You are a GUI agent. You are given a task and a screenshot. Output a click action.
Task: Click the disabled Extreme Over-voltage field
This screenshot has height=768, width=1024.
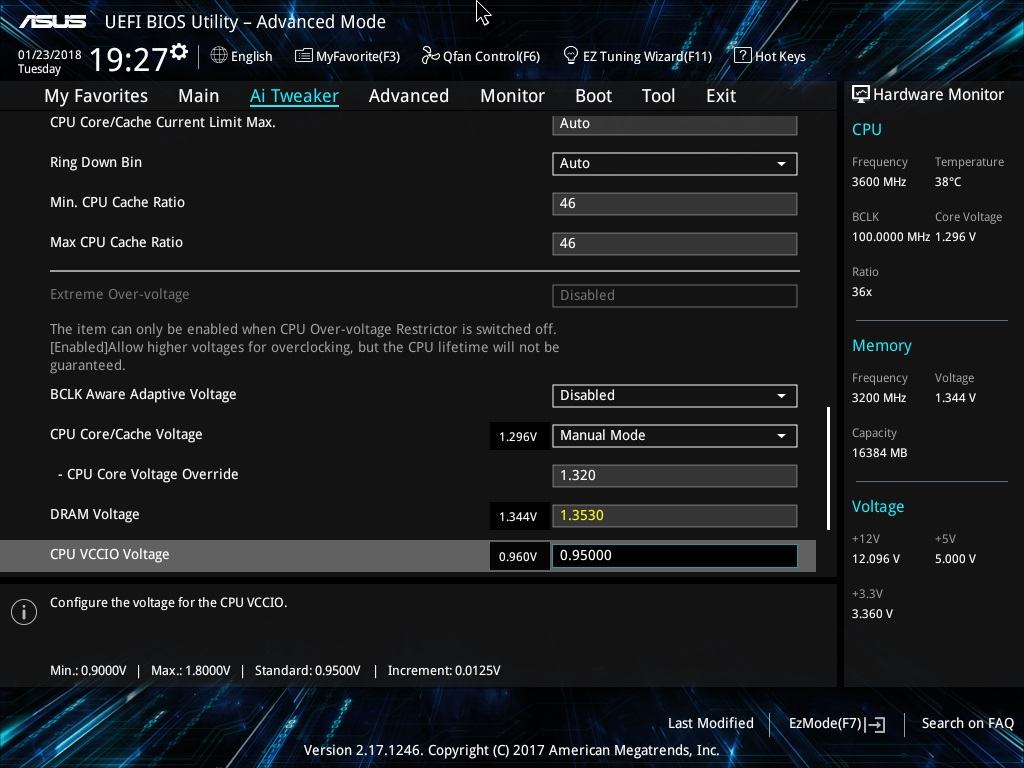point(675,295)
